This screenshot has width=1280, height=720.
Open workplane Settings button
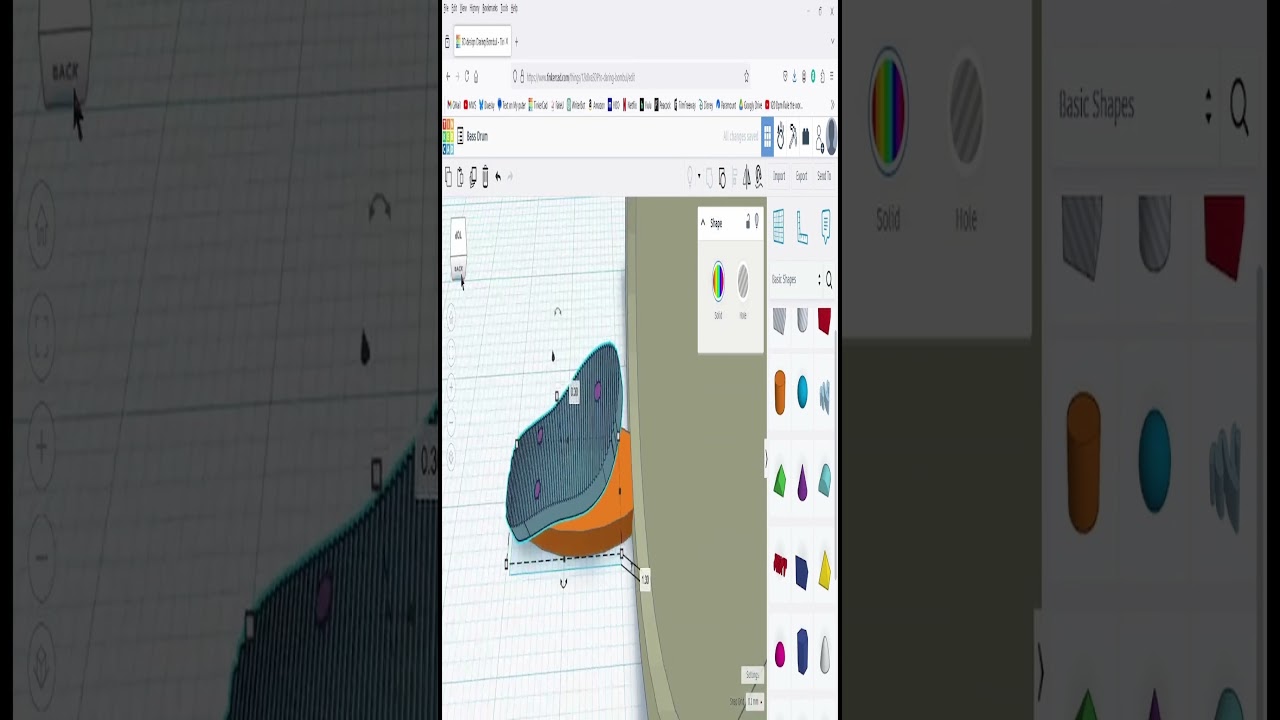(x=752, y=675)
